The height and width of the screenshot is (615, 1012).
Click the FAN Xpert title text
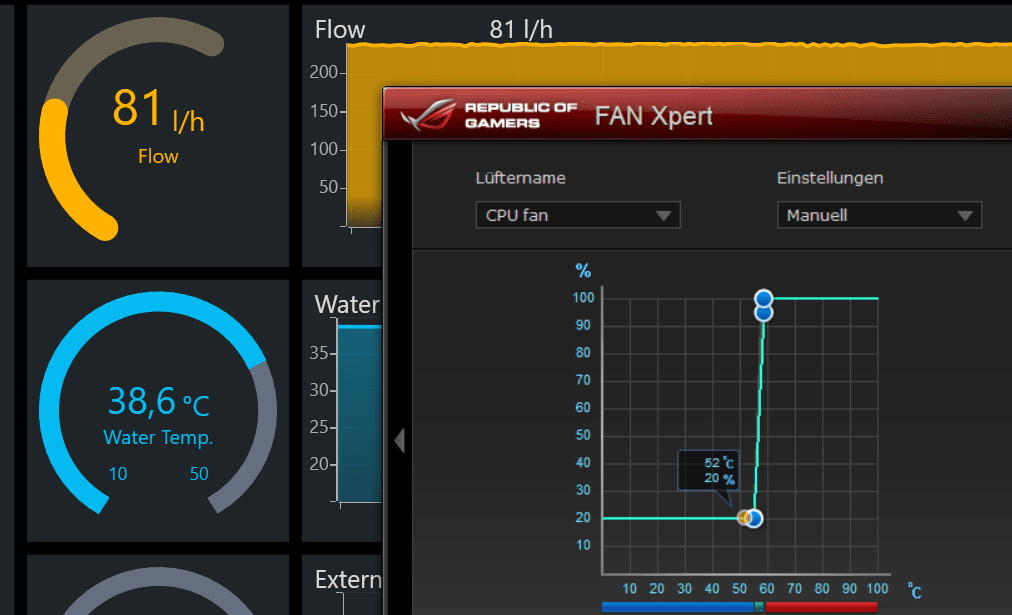click(x=653, y=116)
